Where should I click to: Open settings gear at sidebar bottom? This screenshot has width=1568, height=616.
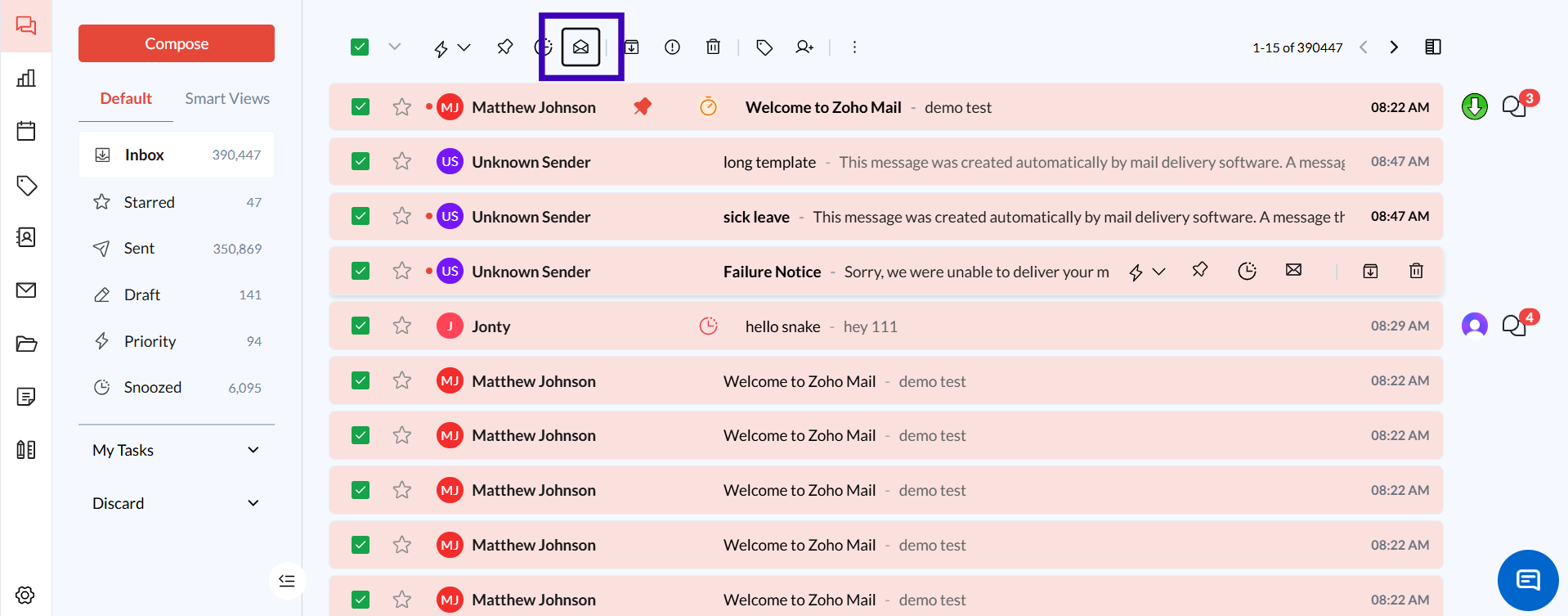(x=25, y=595)
